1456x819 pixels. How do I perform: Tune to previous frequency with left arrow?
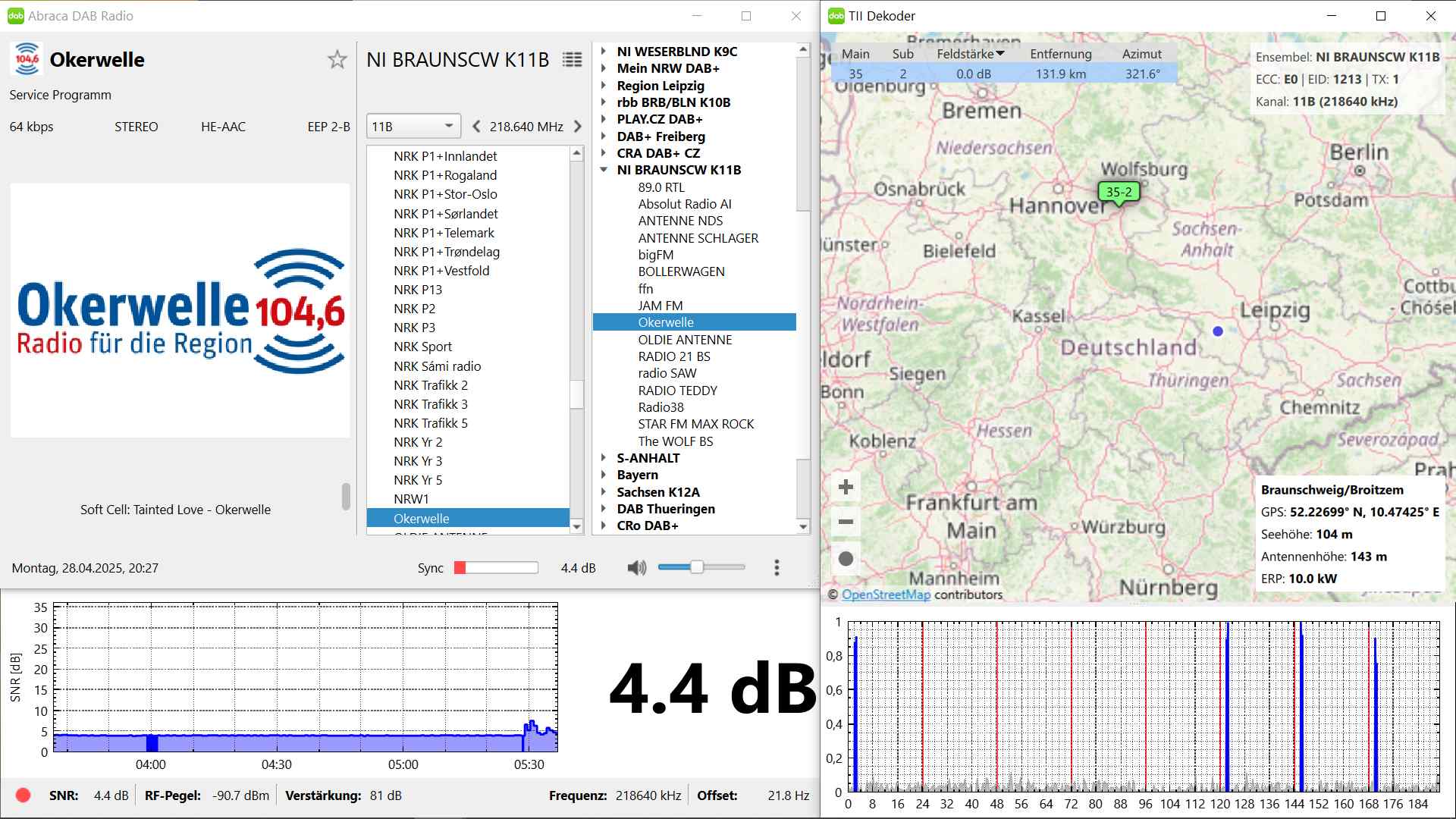click(x=476, y=127)
